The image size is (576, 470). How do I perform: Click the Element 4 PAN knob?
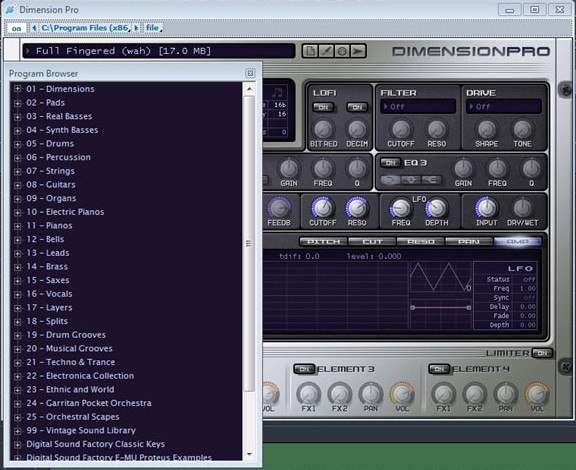click(x=505, y=394)
